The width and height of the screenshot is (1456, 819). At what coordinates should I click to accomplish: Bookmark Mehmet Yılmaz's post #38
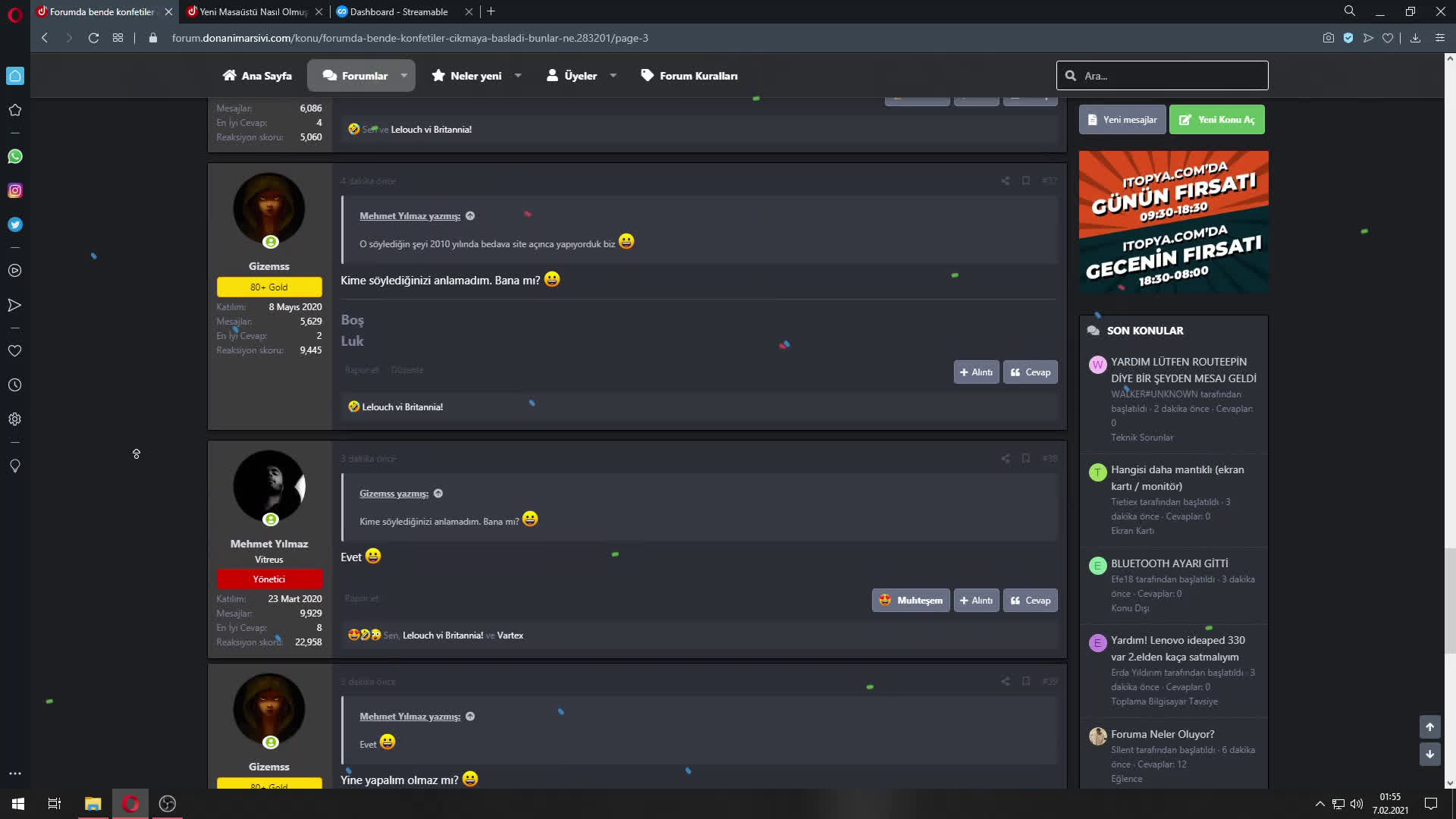(1025, 458)
